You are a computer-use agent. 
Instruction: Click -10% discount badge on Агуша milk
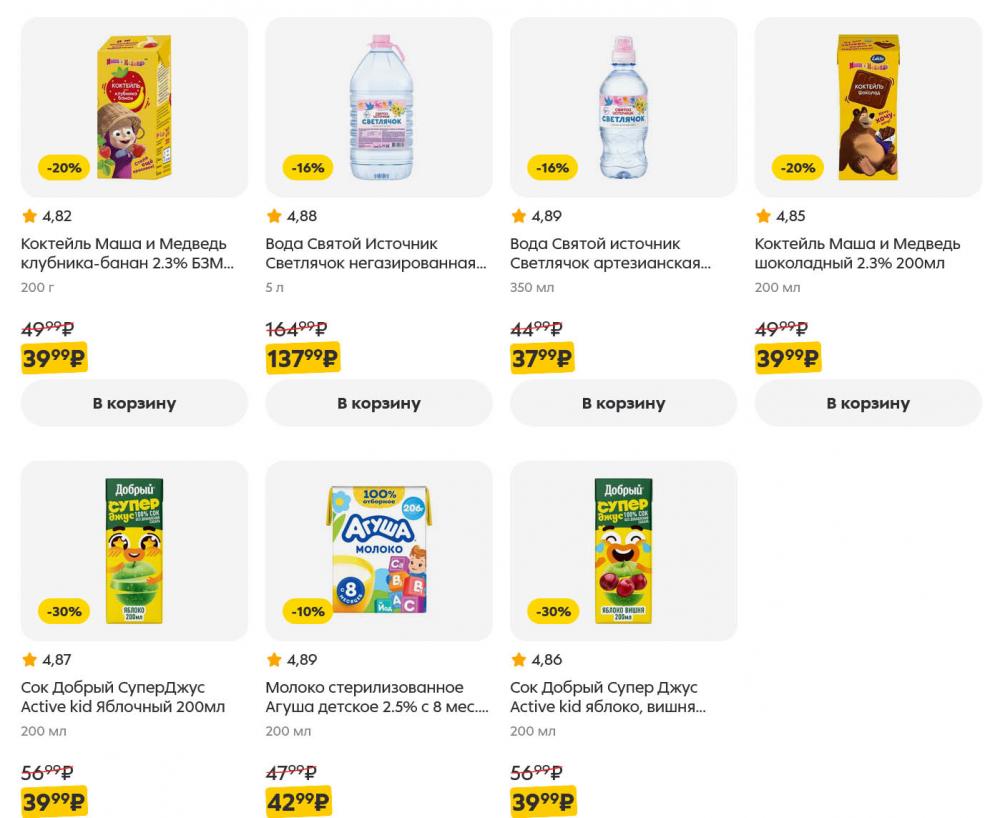[308, 611]
